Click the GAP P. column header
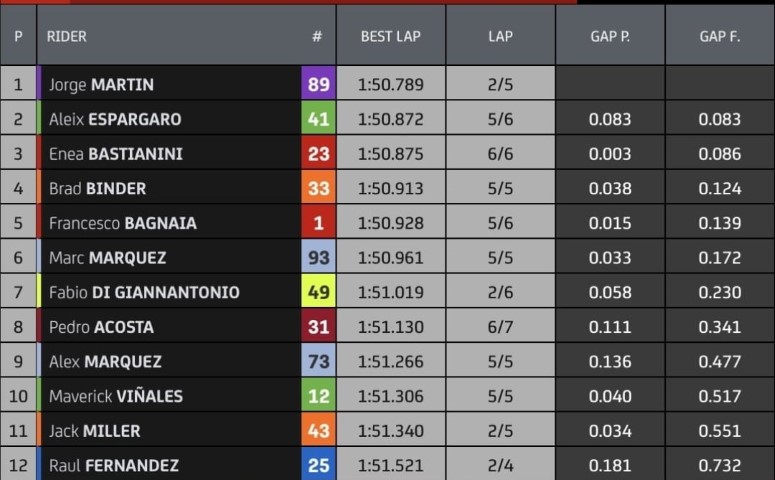The height and width of the screenshot is (480, 775). [x=610, y=36]
